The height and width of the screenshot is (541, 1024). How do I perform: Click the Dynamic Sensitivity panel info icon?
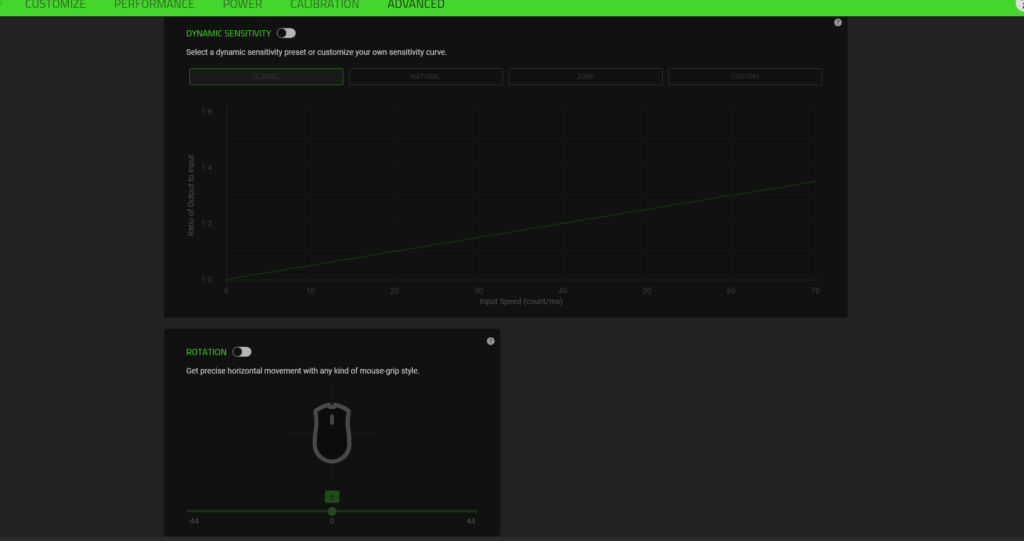(838, 22)
